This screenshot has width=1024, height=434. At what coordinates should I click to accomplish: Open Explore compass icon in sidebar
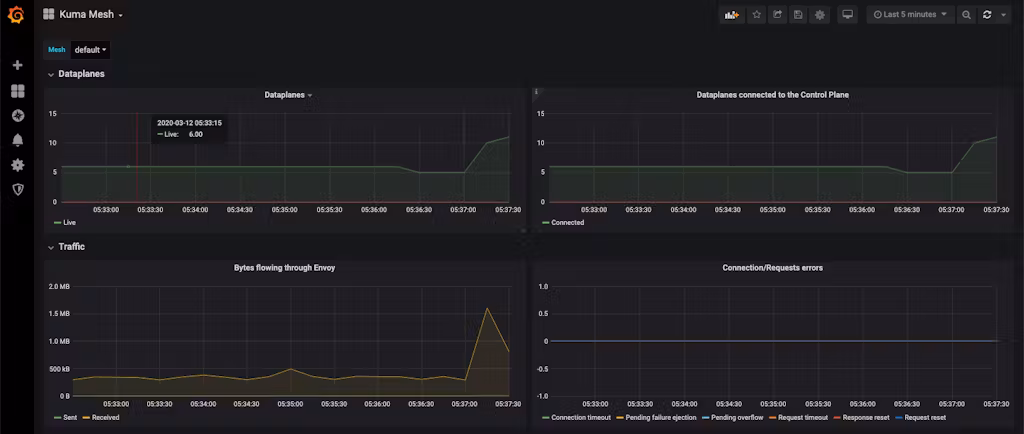click(x=17, y=115)
